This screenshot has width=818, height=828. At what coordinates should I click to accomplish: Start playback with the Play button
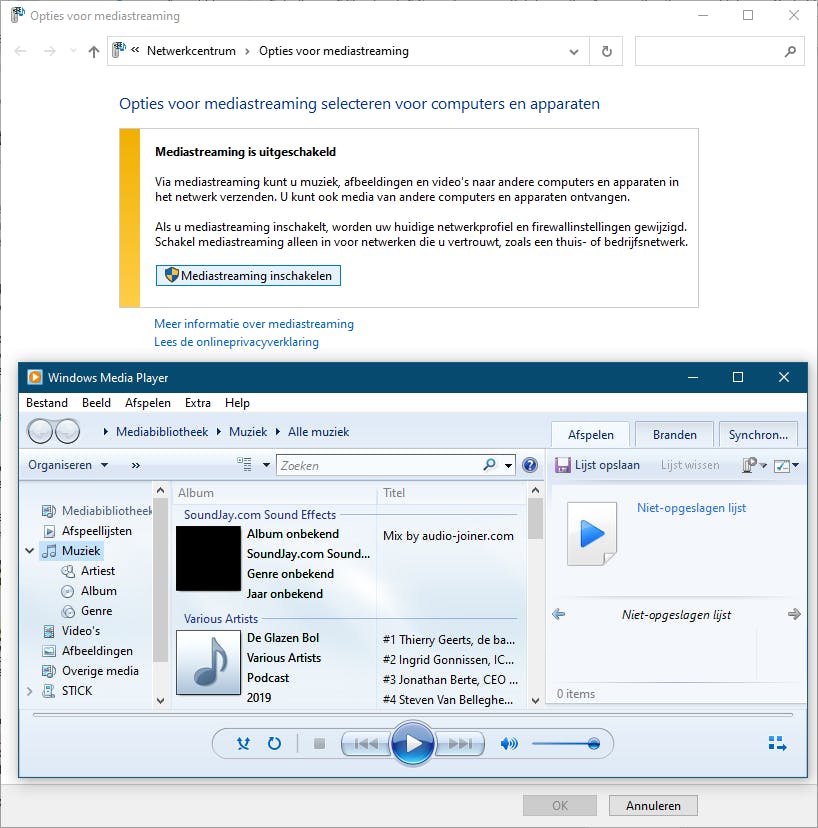413,744
